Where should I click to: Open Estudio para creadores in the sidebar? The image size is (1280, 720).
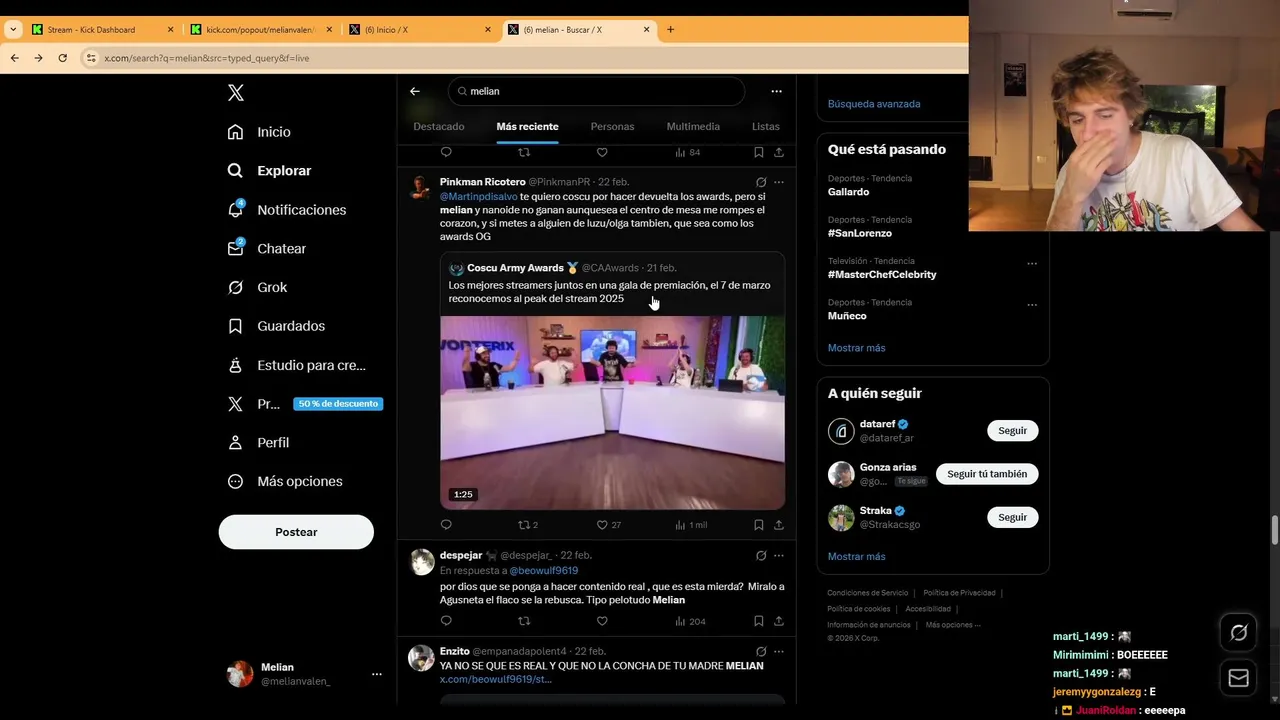point(296,365)
